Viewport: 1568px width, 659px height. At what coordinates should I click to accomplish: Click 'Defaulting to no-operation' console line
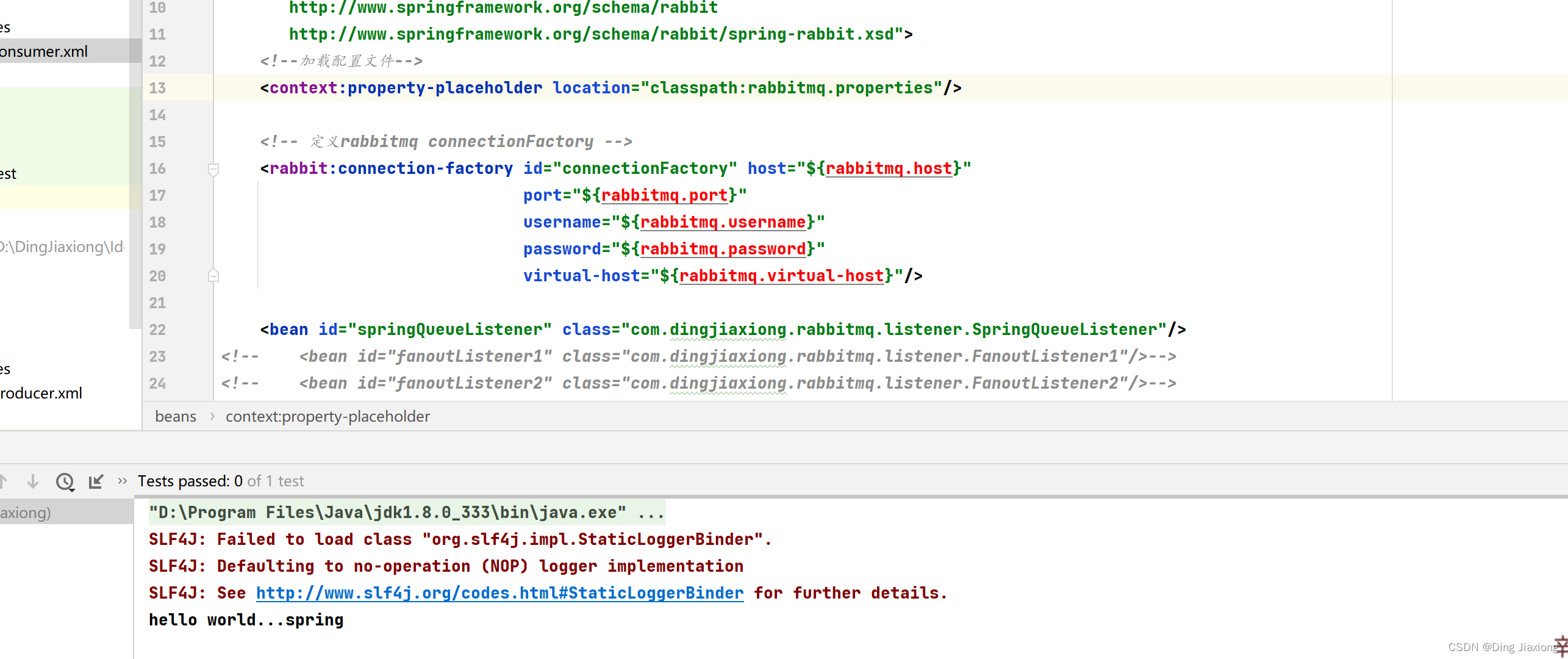coord(446,566)
